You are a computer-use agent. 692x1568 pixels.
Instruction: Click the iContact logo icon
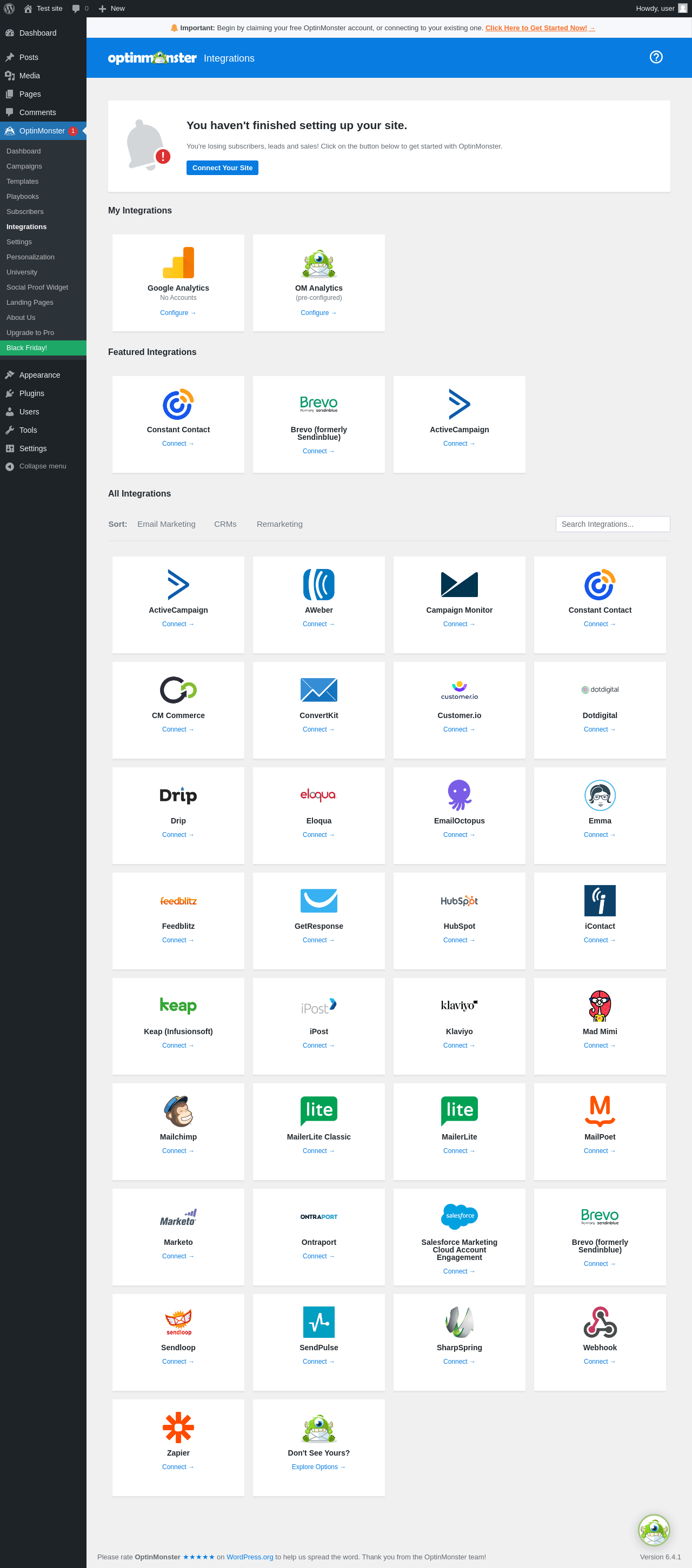[600, 900]
